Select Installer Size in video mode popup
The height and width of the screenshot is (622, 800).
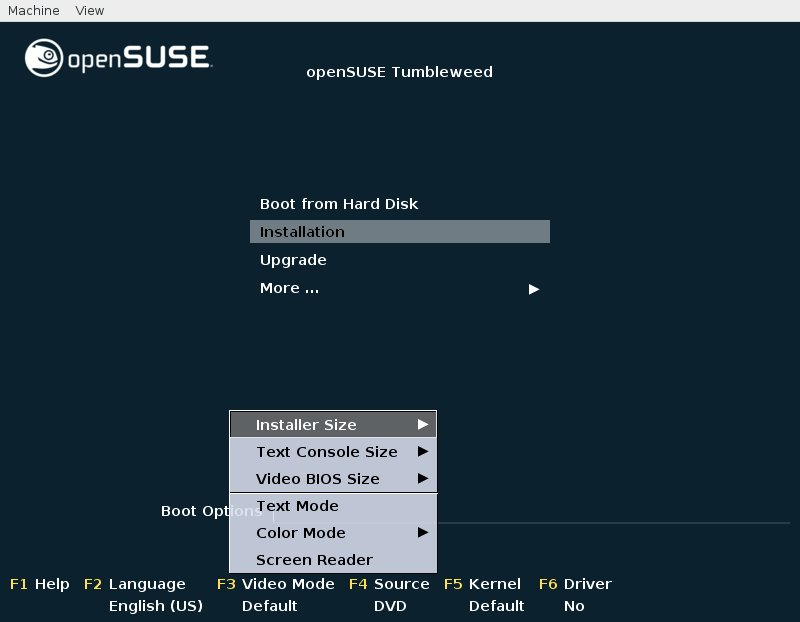pyautogui.click(x=333, y=425)
